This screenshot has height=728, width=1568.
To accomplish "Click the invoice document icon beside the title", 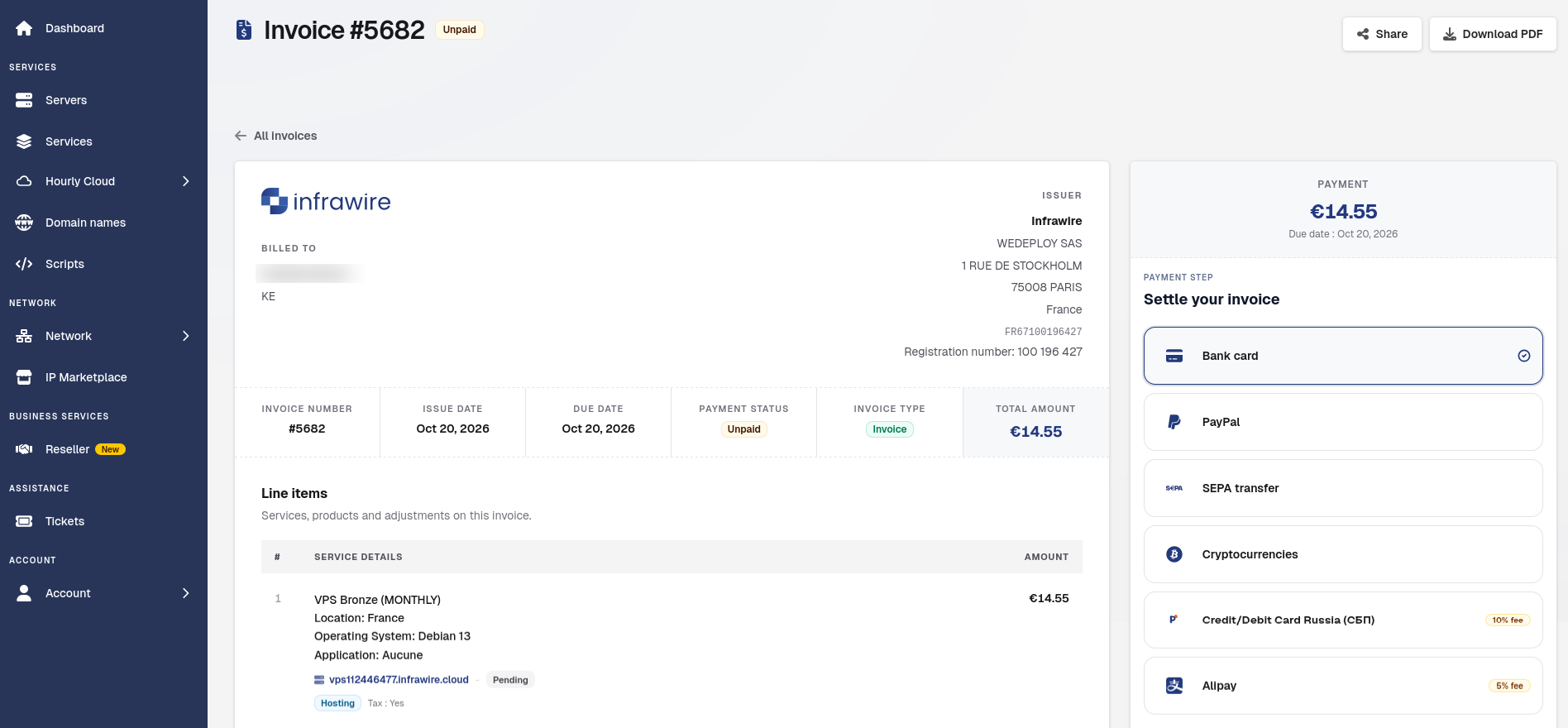I will 244,30.
